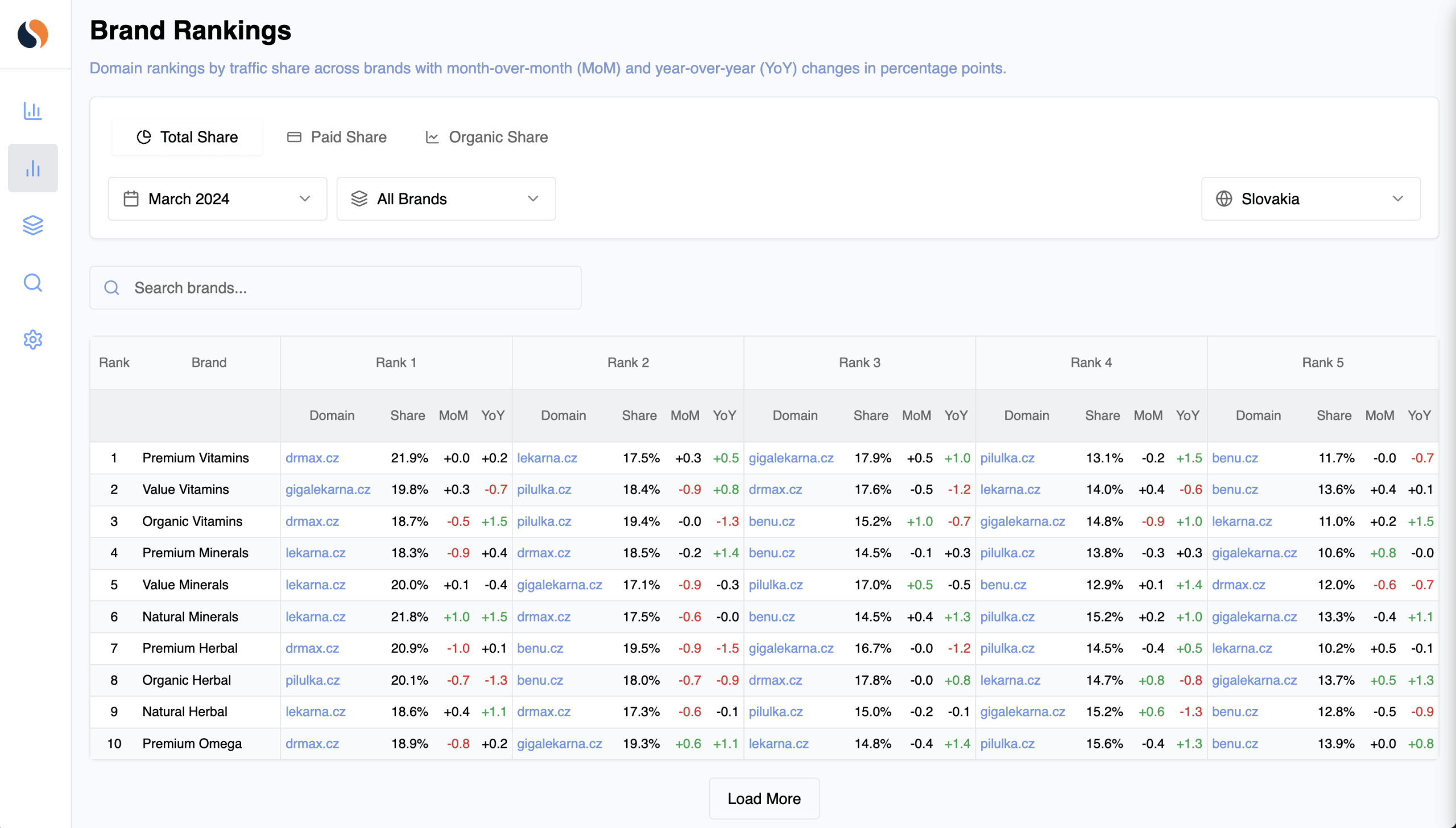
Task: Open the settings gear sidebar icon
Action: point(32,340)
